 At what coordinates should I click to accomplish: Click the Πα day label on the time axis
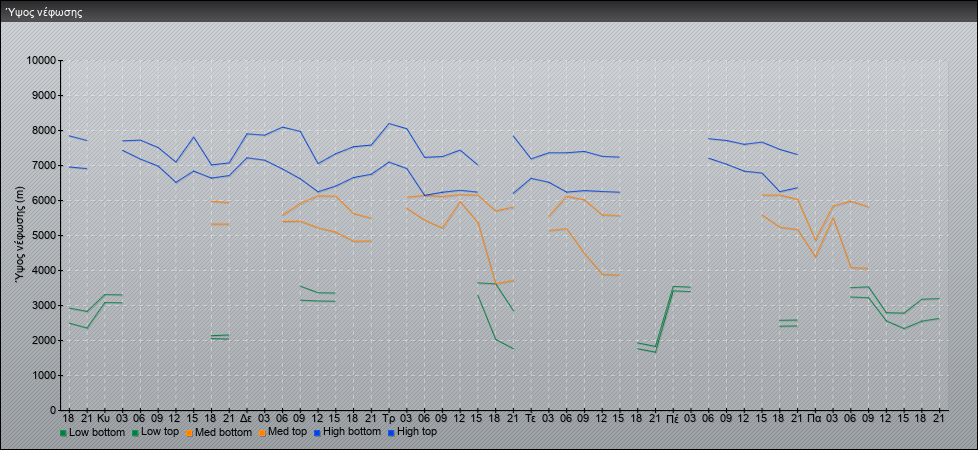[815, 418]
